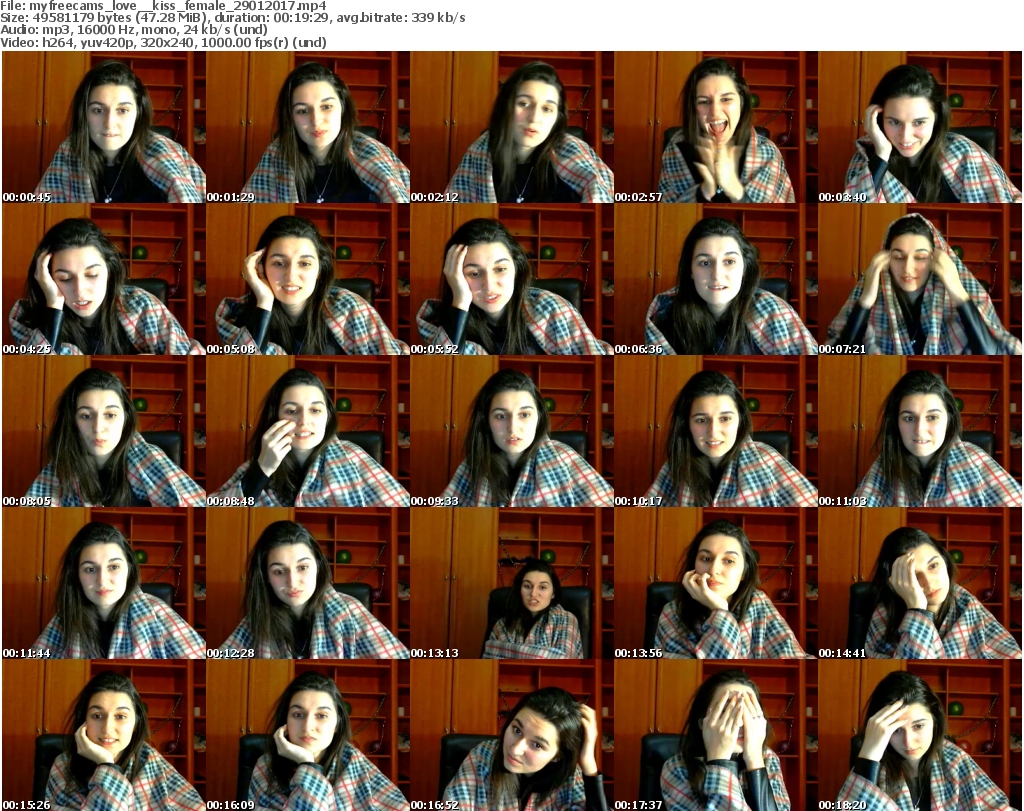Open the frame stamped 00:03:40
Screen dimensions: 1024x811
920,127
